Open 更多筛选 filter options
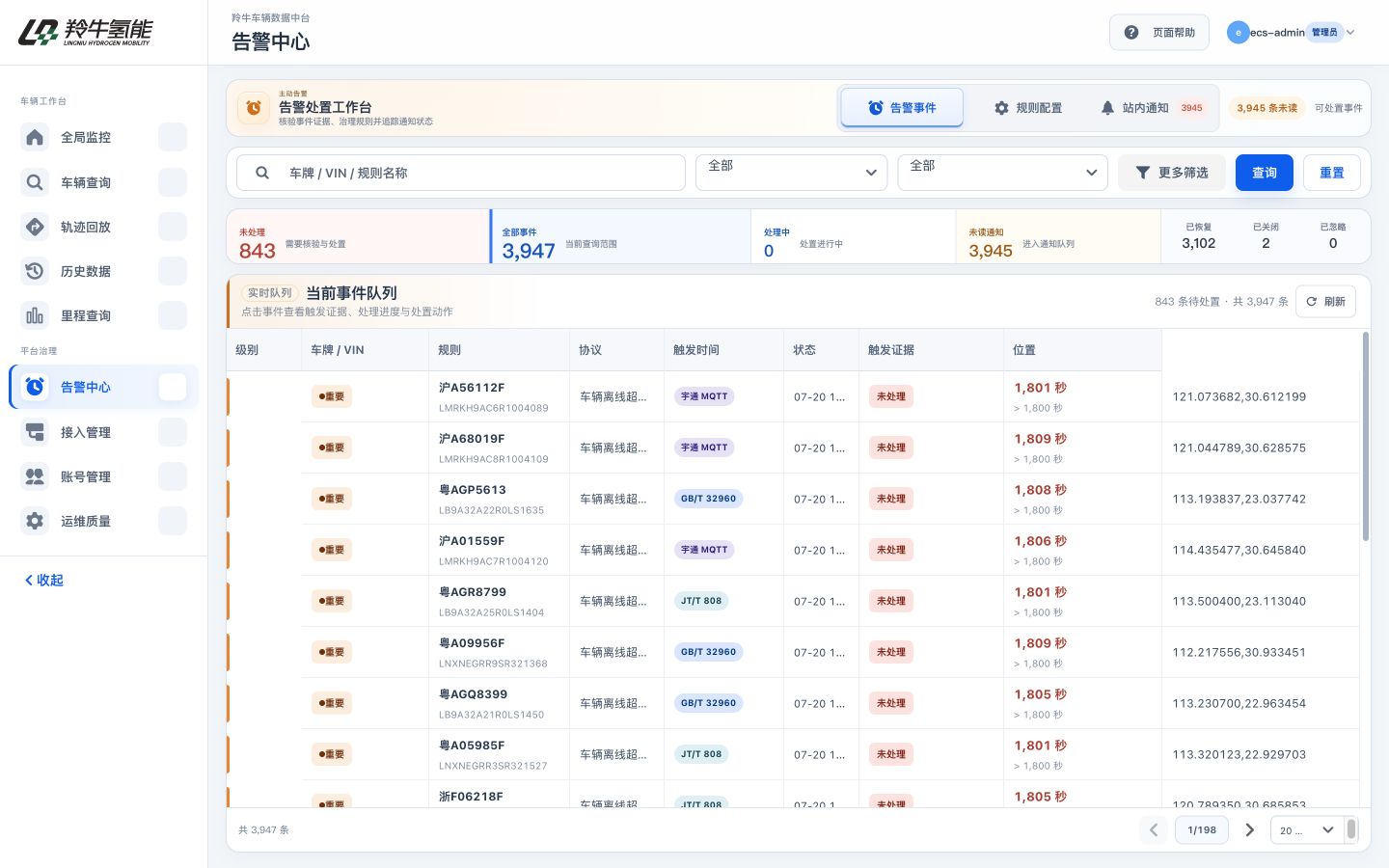The width and height of the screenshot is (1389, 868). tap(1172, 173)
